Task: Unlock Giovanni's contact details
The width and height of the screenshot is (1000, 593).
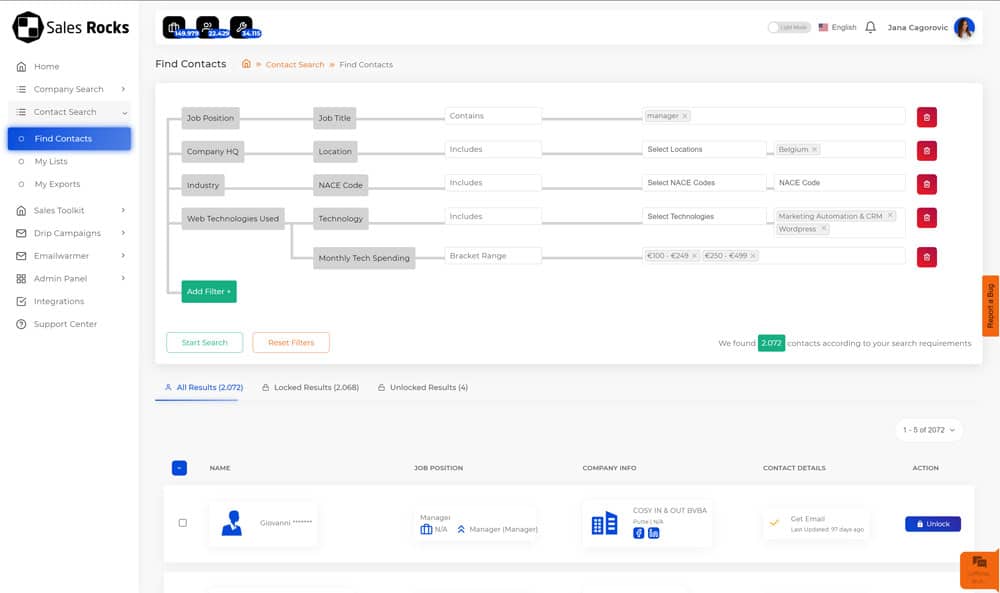Action: [x=932, y=524]
